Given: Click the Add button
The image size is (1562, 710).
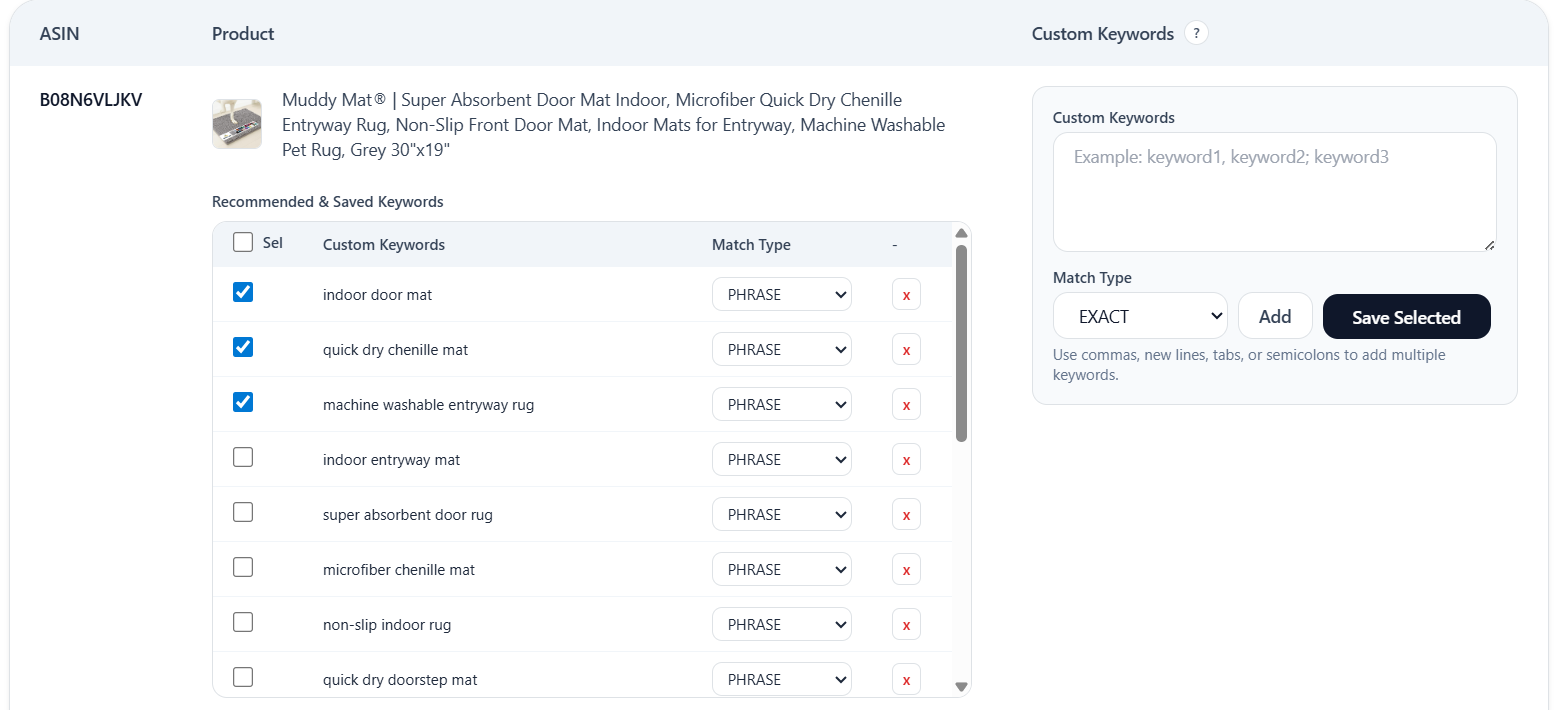Looking at the screenshot, I should [x=1275, y=317].
